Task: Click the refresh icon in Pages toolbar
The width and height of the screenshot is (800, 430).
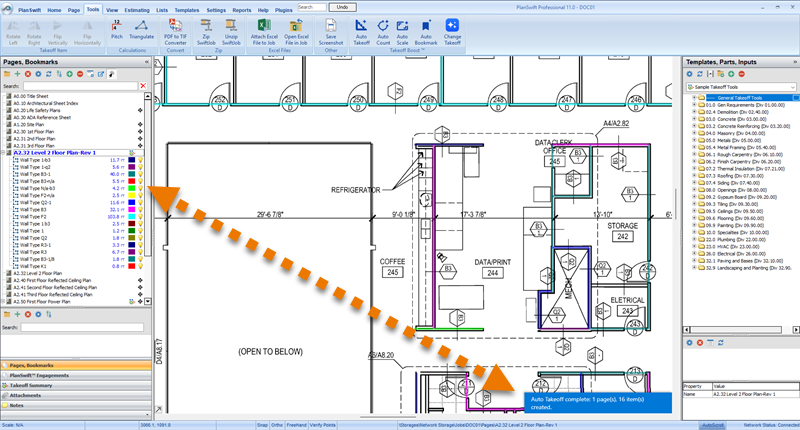Action: coord(48,74)
